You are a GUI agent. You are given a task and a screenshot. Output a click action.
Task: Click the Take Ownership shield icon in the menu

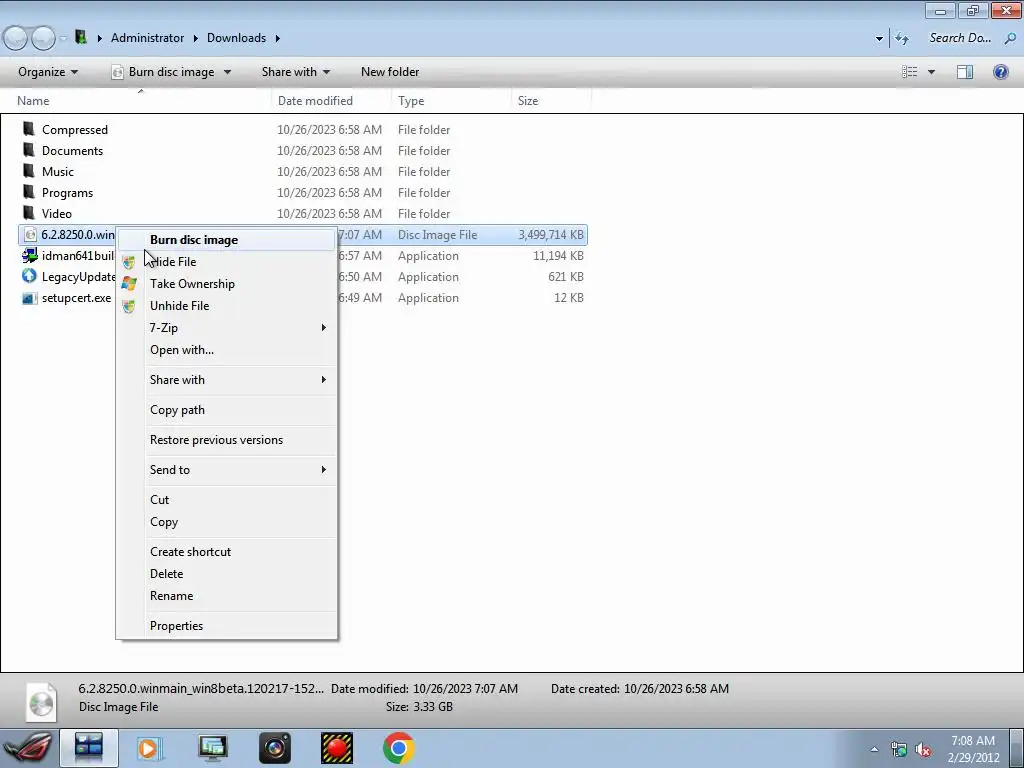(129, 283)
